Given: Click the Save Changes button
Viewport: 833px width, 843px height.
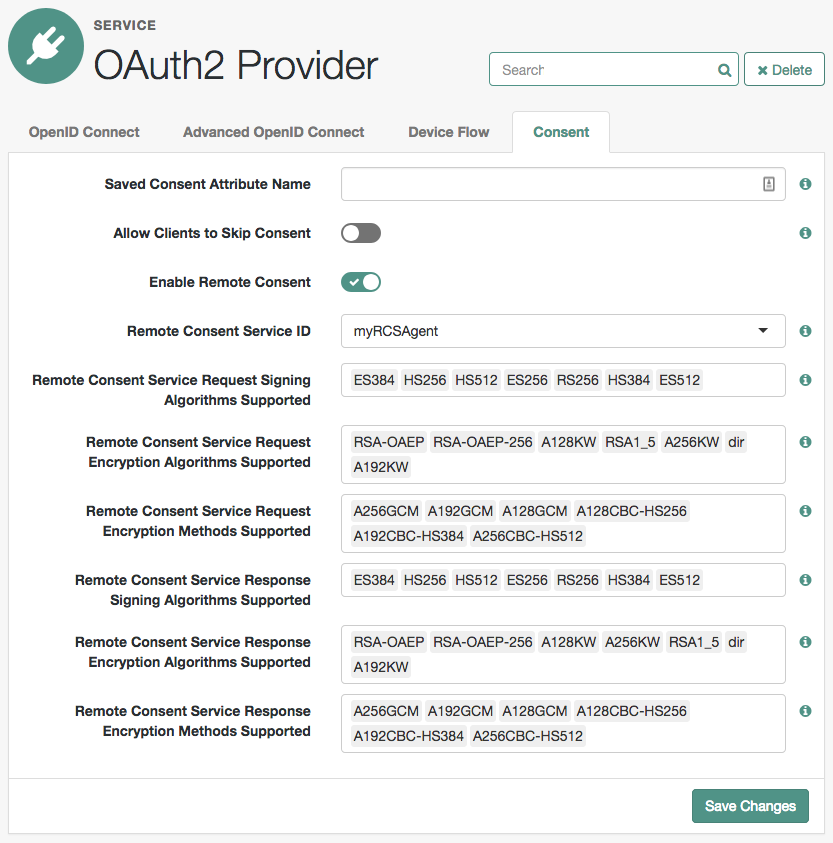Looking at the screenshot, I should tap(750, 806).
